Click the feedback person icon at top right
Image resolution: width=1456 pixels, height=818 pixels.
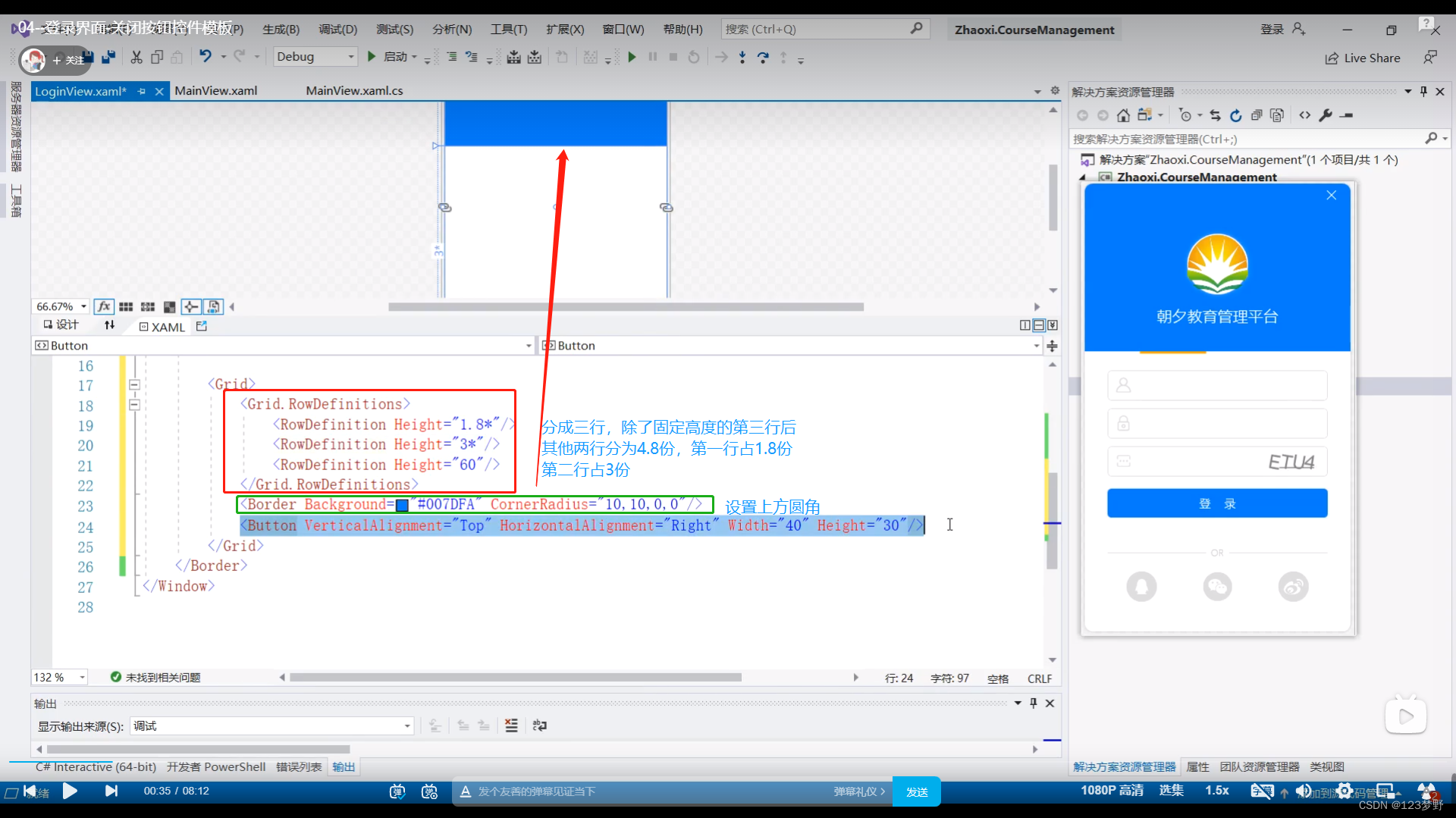point(1430,57)
